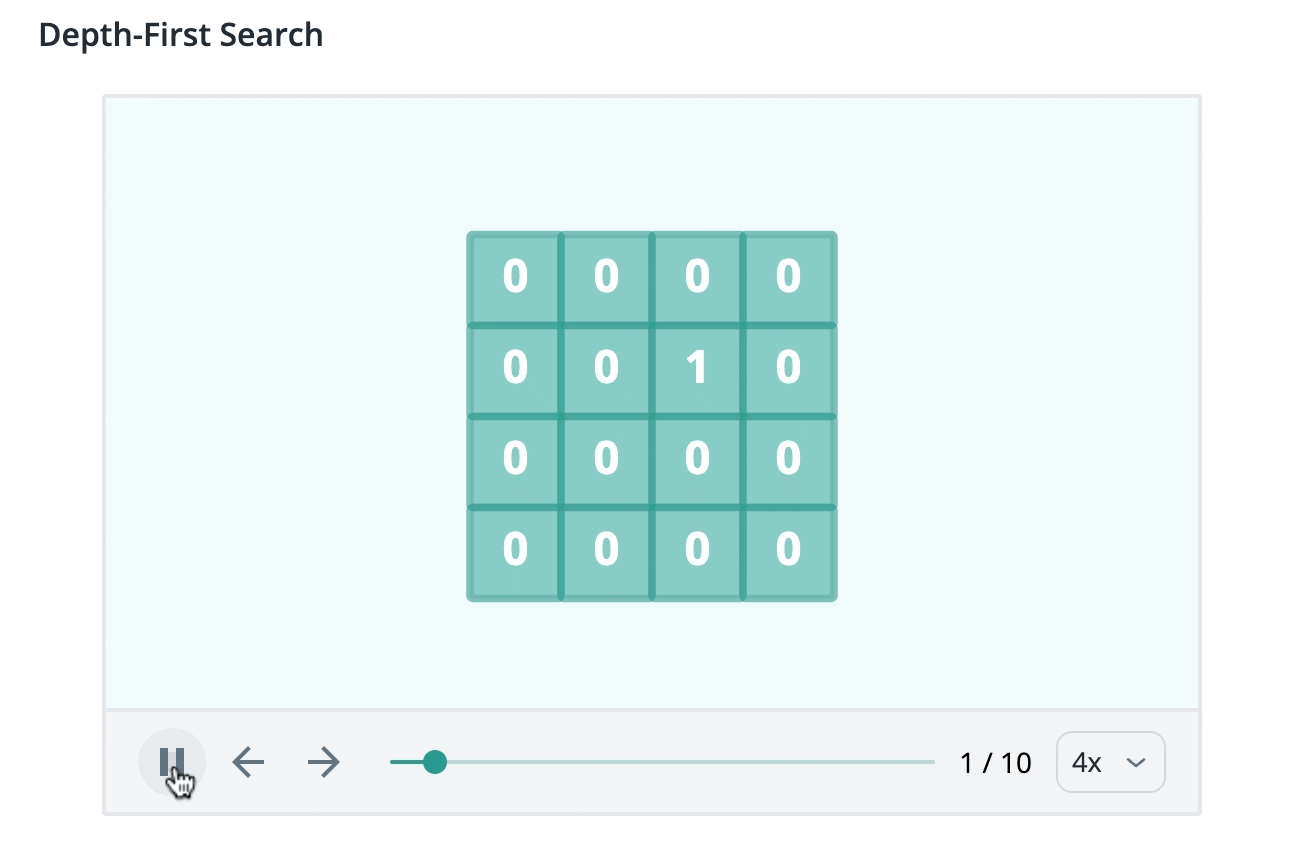Screen dimensions: 1315x862
Task: Click the chevron beside the 4x speed
Action: [1135, 763]
